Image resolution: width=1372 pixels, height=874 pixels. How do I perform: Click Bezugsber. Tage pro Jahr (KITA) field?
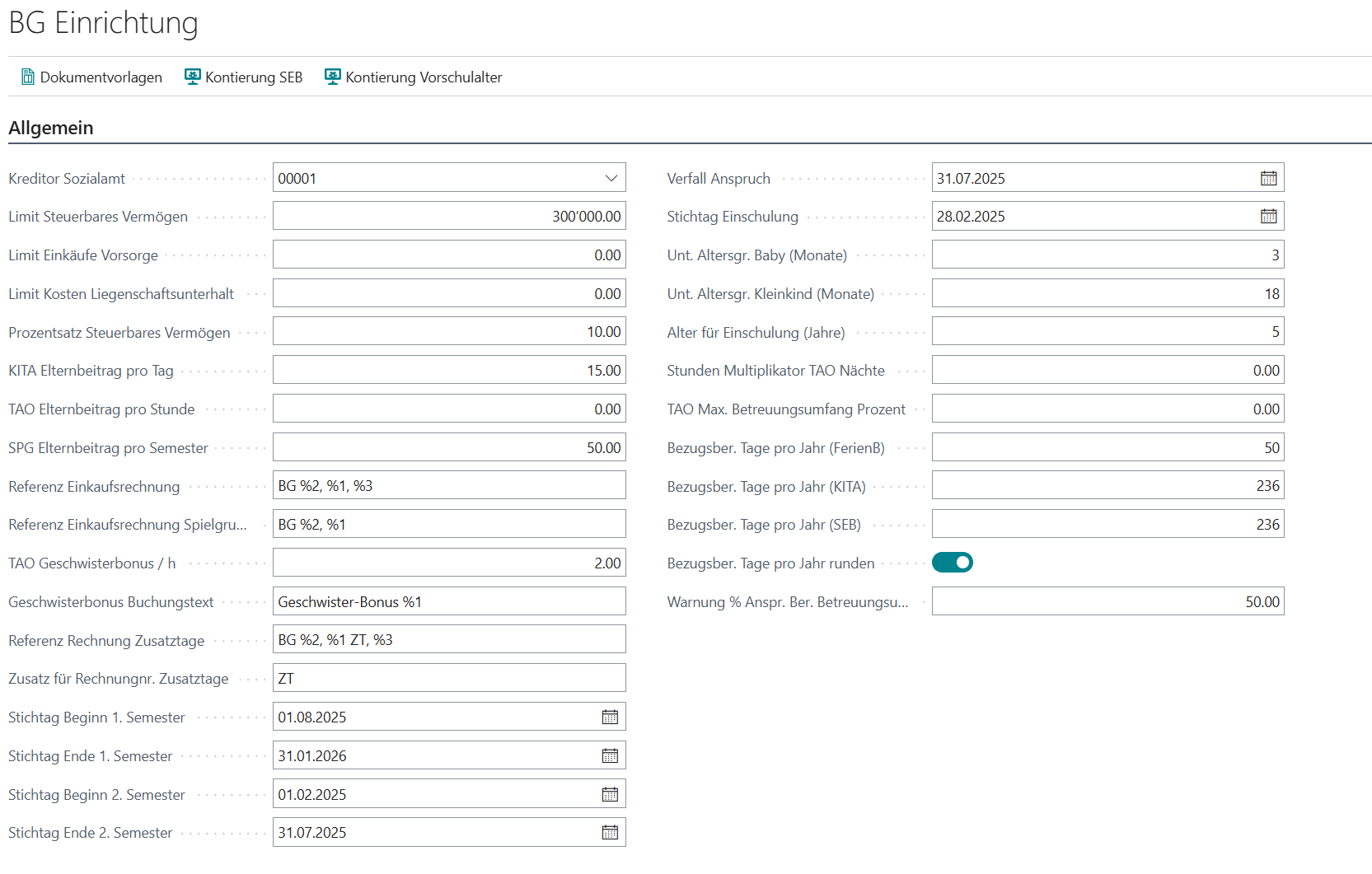click(1107, 486)
